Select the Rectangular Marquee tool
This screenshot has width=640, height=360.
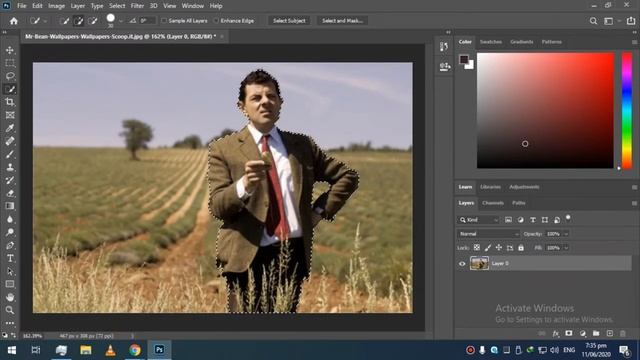10,63
